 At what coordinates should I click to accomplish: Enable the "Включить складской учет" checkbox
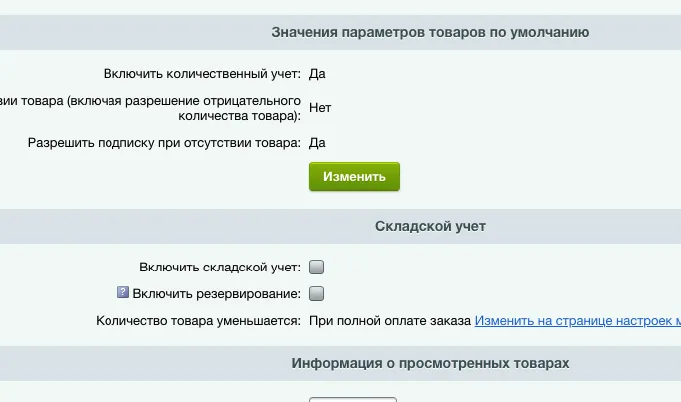[317, 267]
